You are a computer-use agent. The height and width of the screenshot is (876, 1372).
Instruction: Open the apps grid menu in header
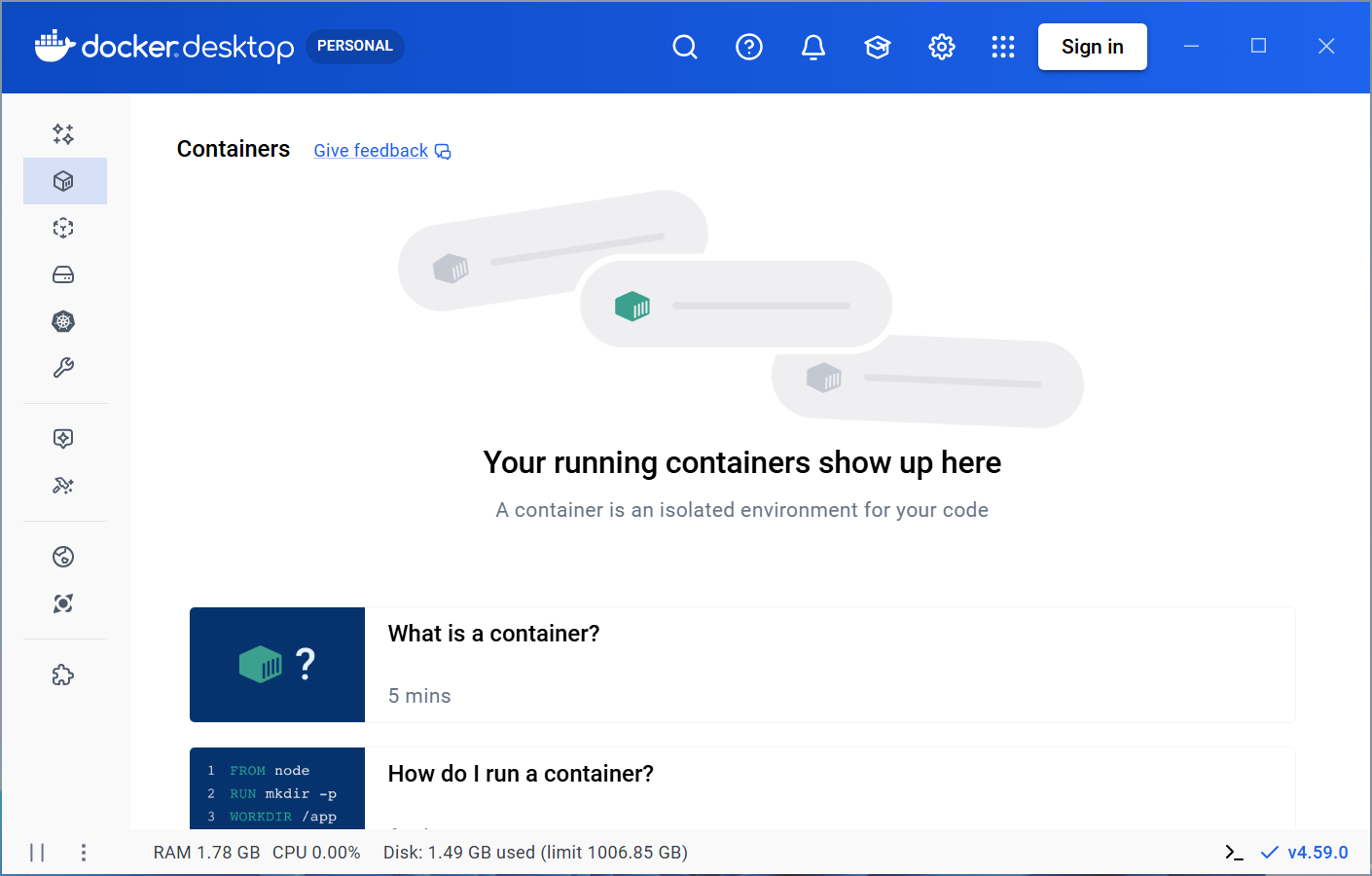[1003, 46]
